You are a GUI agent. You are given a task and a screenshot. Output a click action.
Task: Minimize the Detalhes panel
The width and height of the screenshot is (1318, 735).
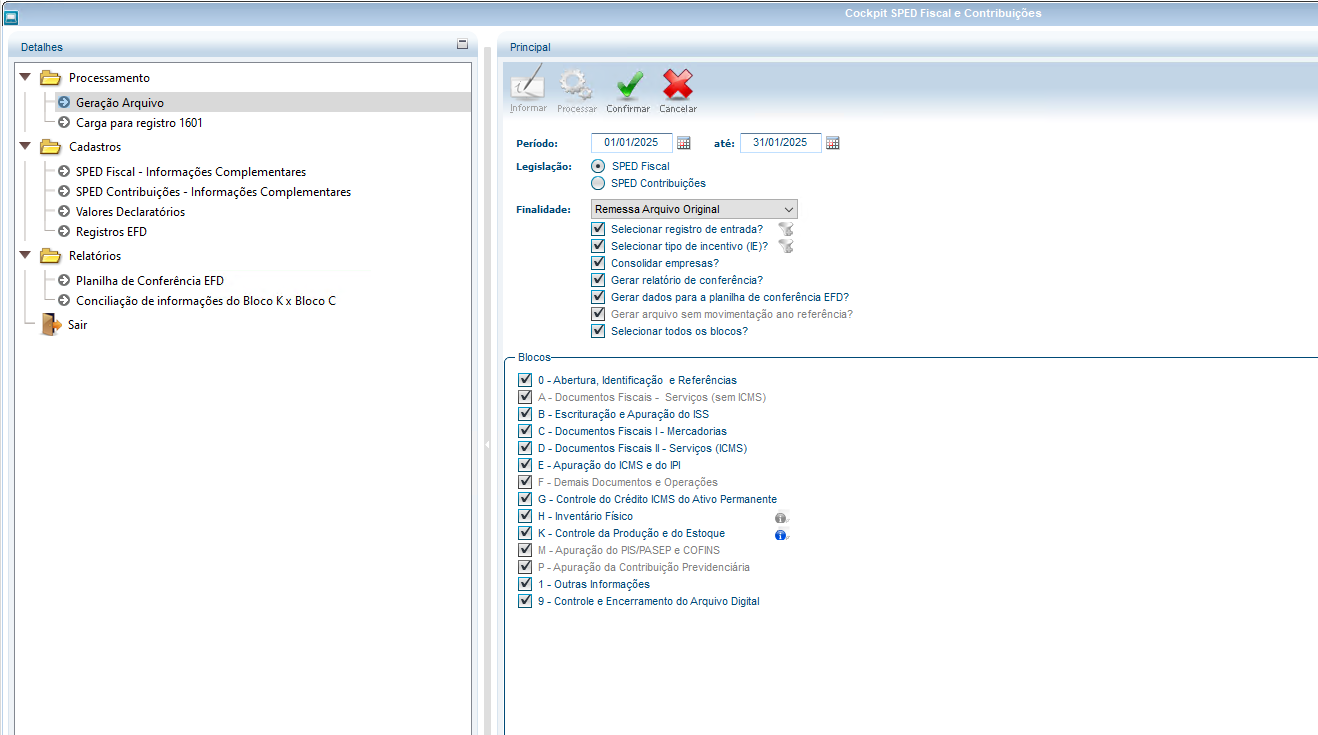pyautogui.click(x=462, y=45)
